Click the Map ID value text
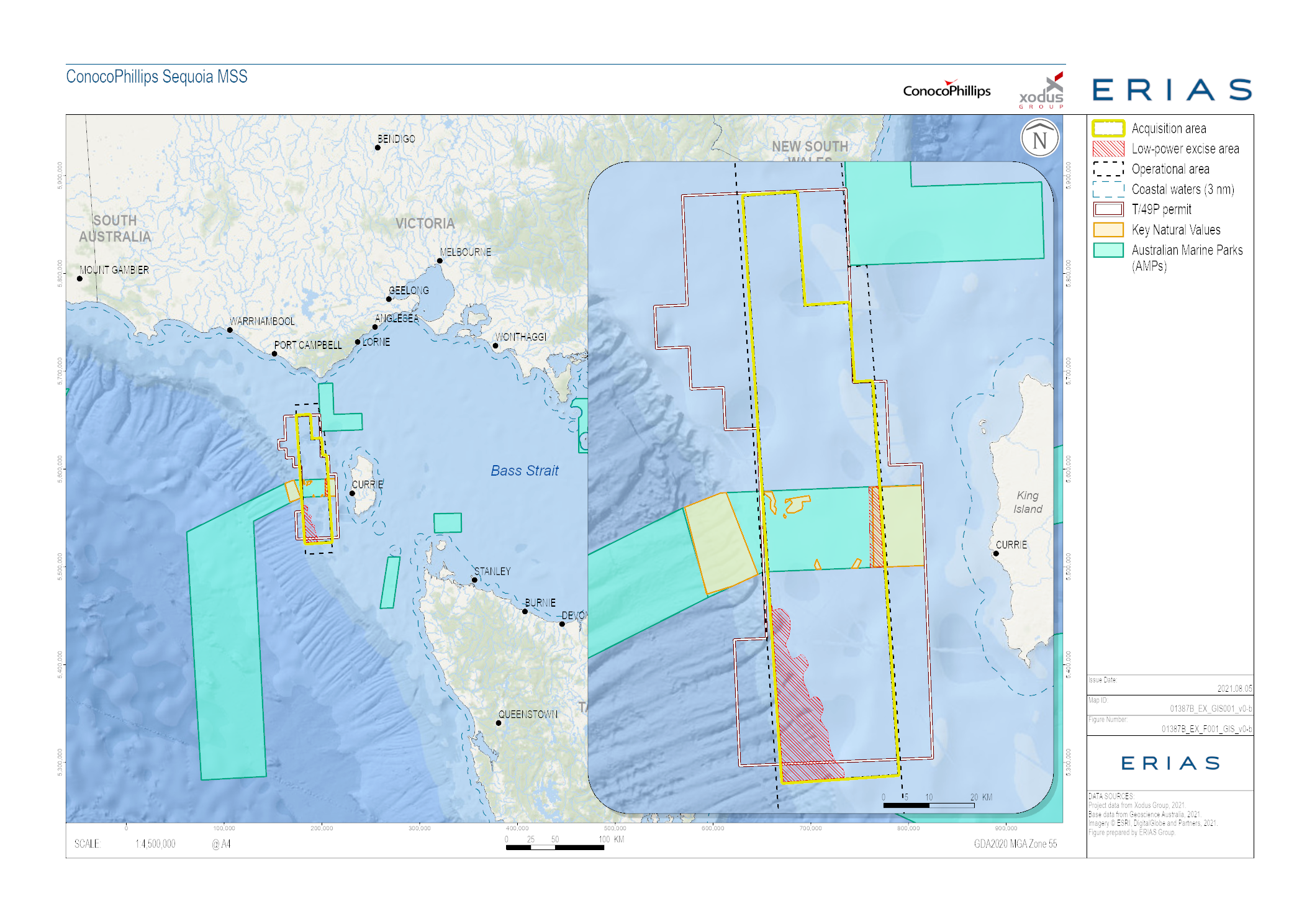The image size is (1307, 924). pyautogui.click(x=1210, y=709)
